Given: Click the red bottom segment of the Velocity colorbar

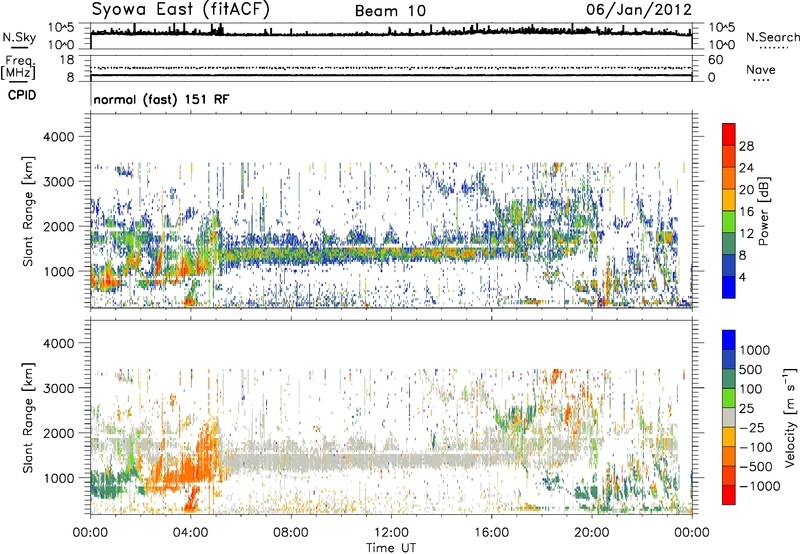Looking at the screenshot, I should [x=729, y=495].
